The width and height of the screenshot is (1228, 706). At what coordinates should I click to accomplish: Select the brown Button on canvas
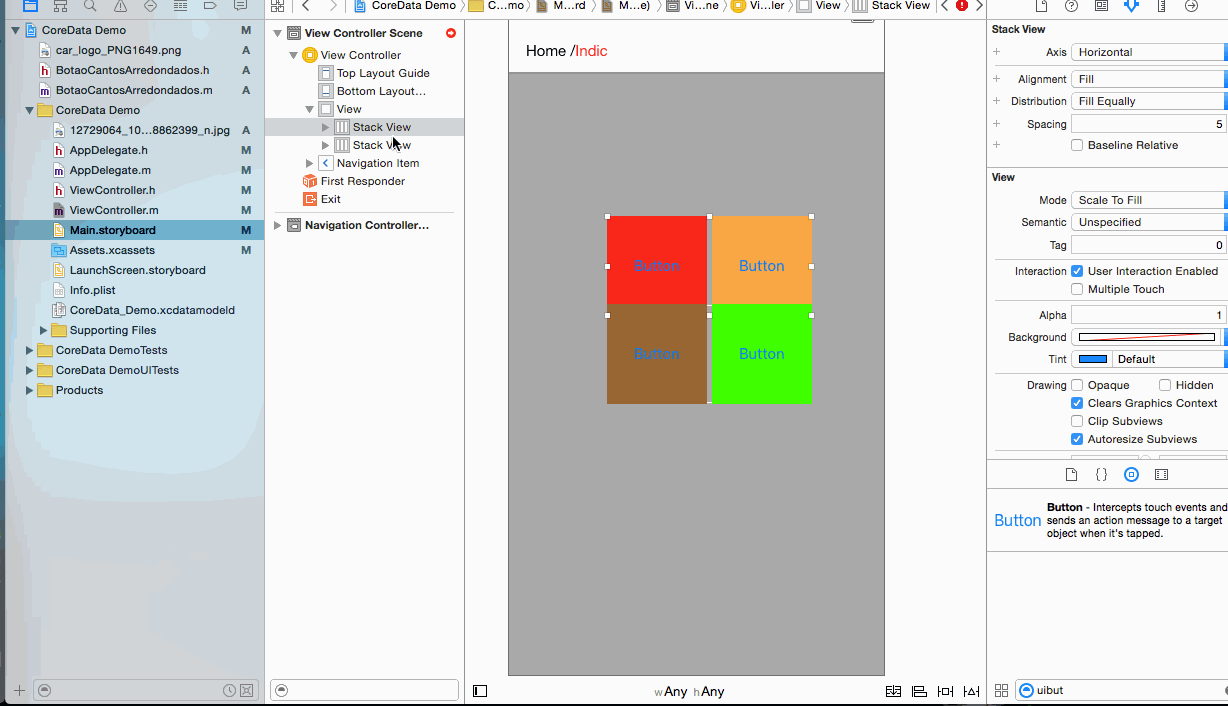(657, 354)
